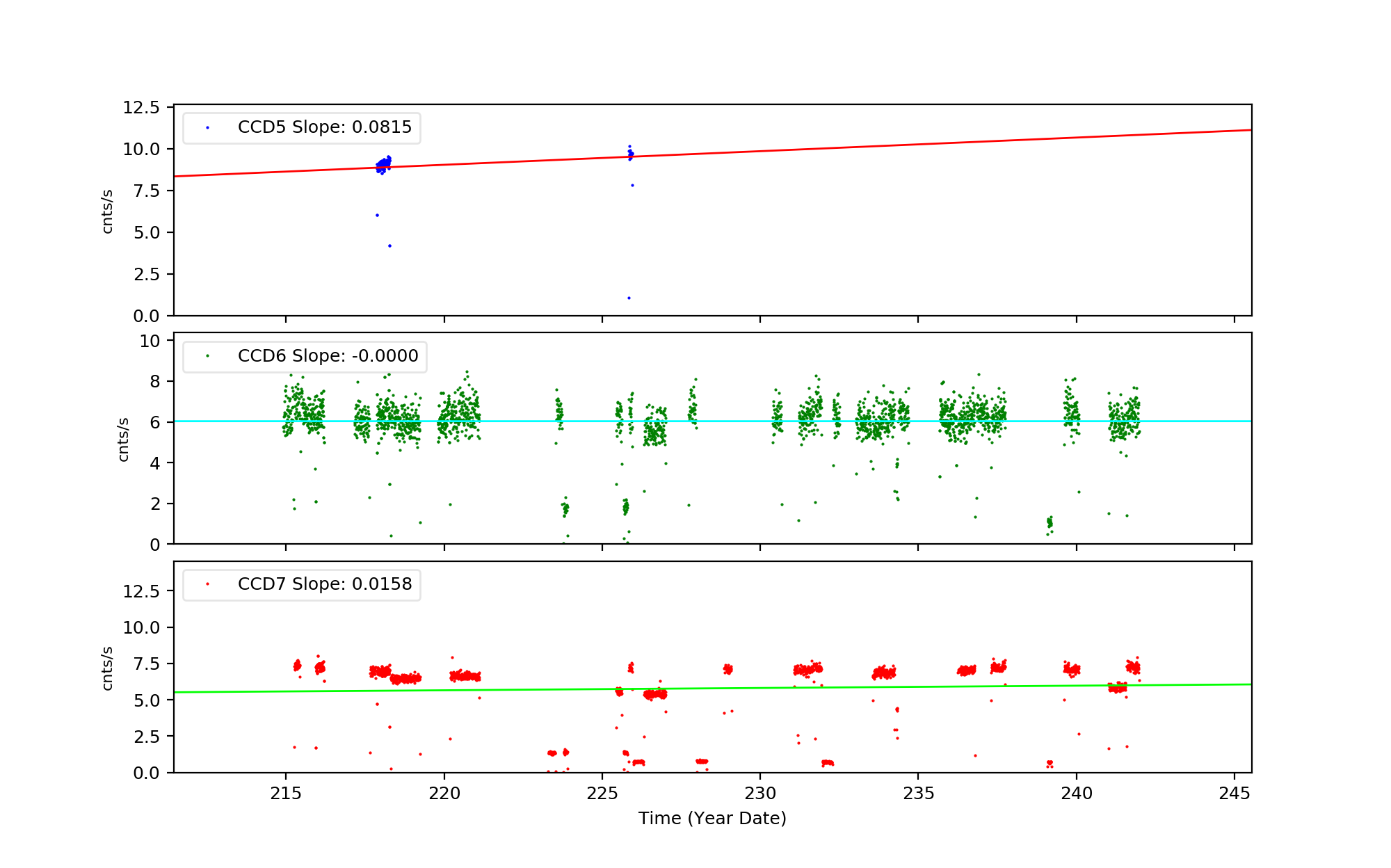Click the 225 tick label on x-axis
The height and width of the screenshot is (868, 1391).
coord(602,793)
